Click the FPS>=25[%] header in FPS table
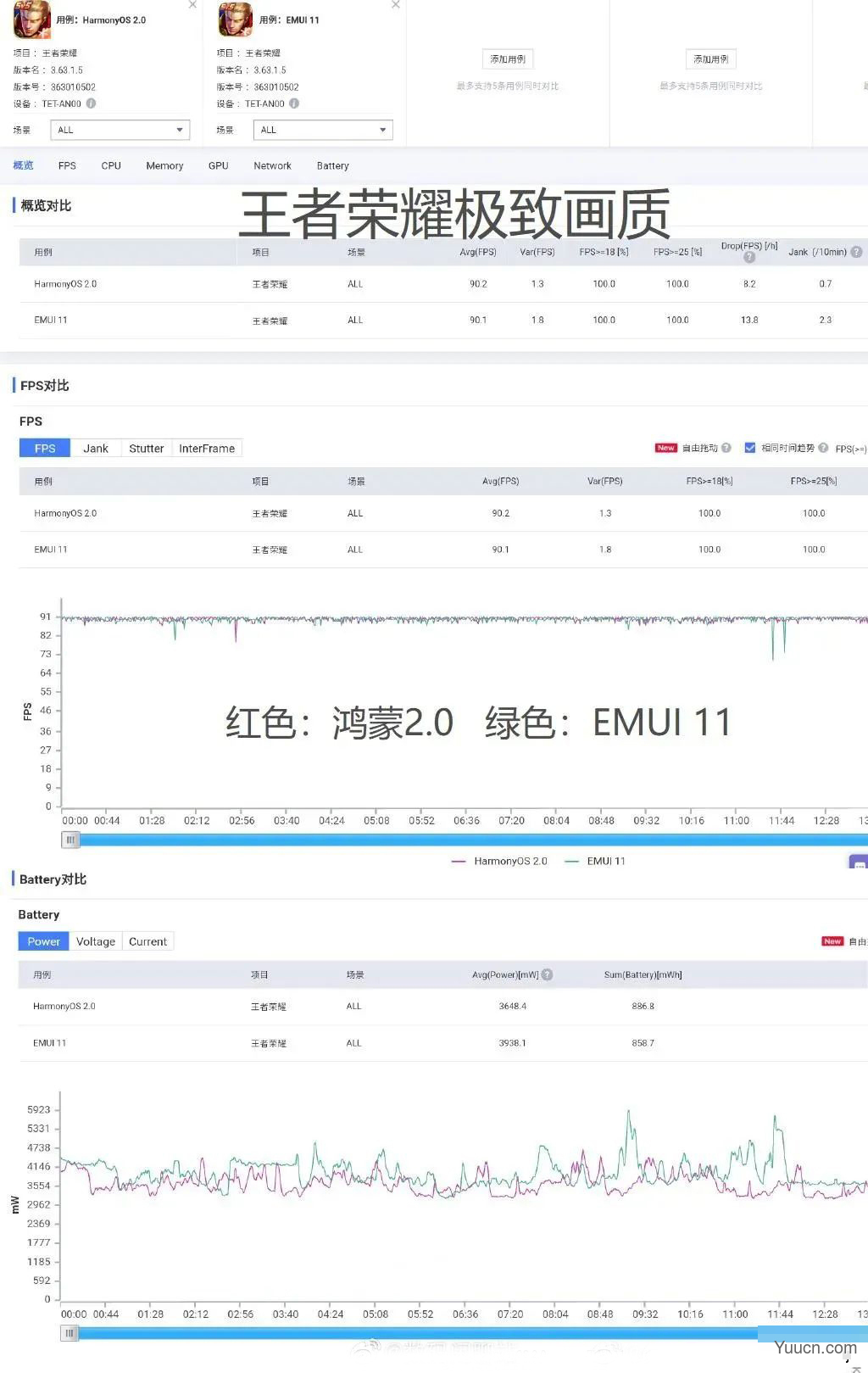The image size is (868, 1373). point(814,481)
